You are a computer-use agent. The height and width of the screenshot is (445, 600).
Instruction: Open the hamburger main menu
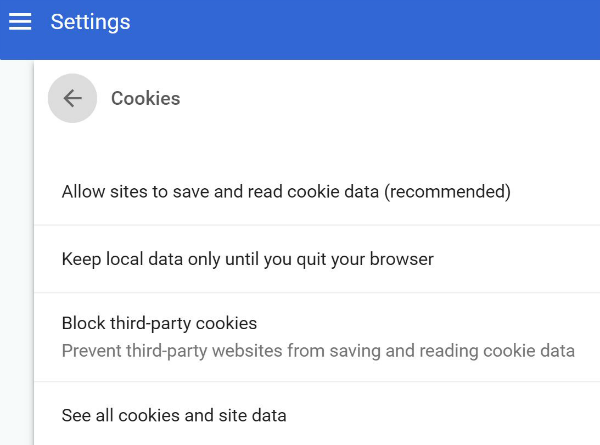[x=20, y=22]
